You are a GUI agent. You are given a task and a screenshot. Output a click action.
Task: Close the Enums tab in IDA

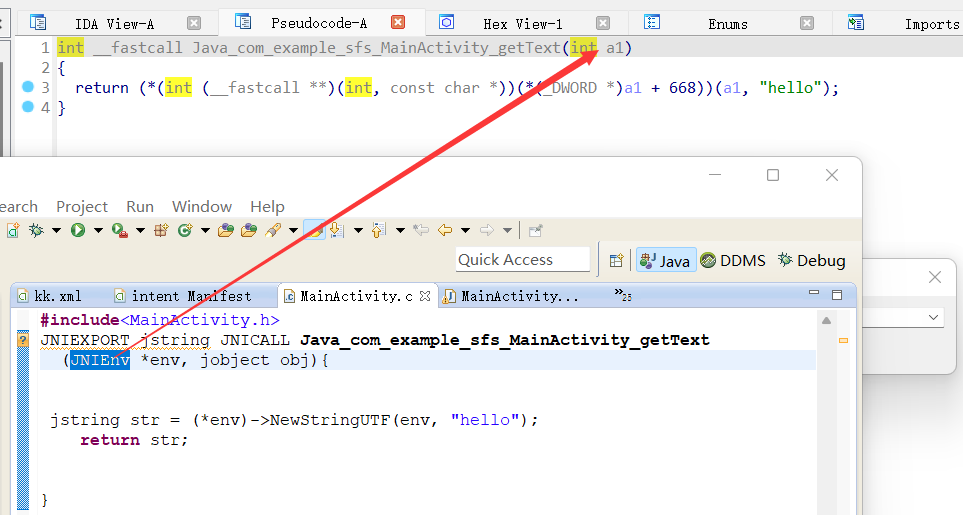coord(807,23)
